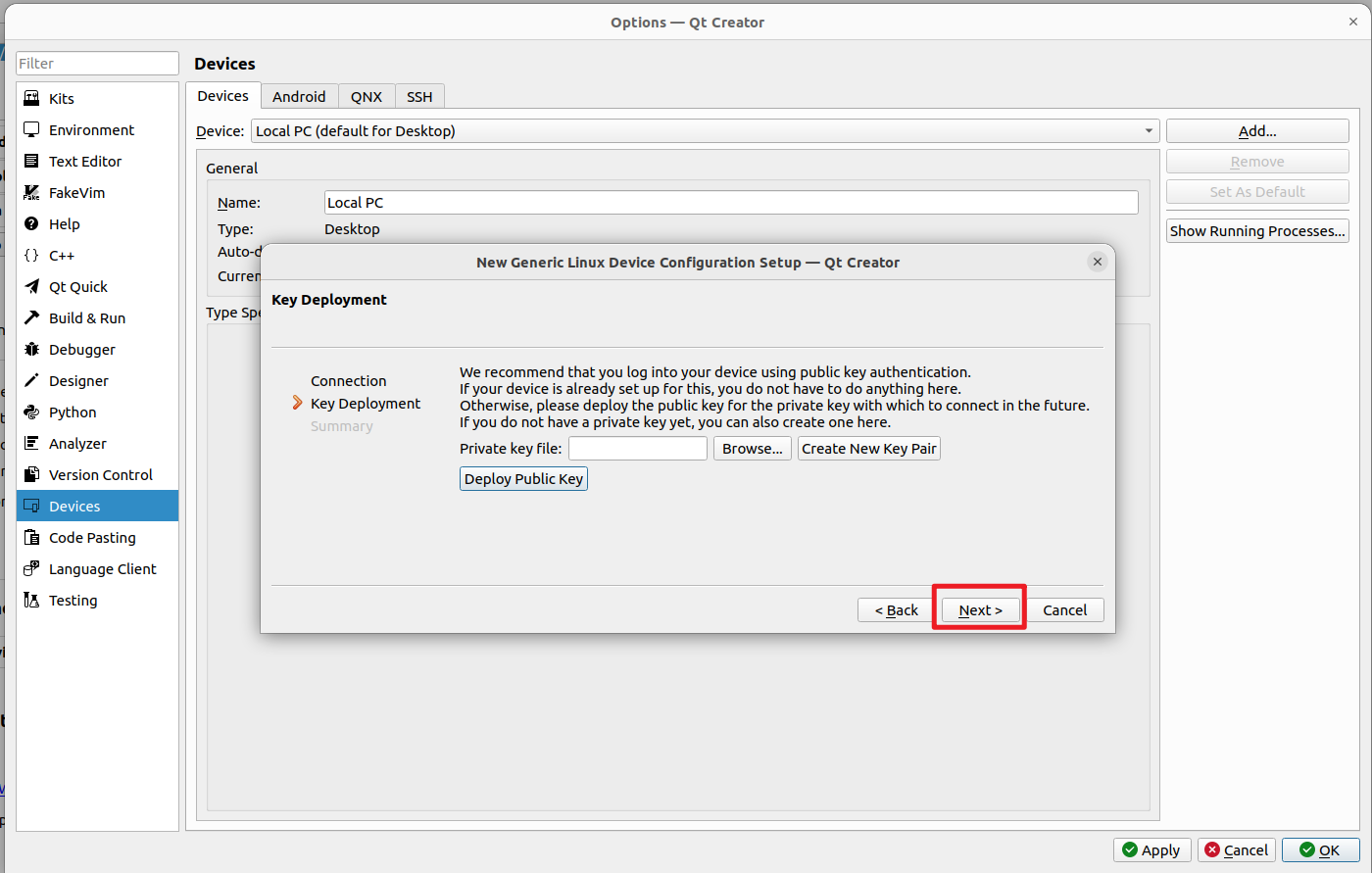This screenshot has width=1372, height=873.
Task: Click the Apply button in Options
Action: pyautogui.click(x=1152, y=850)
